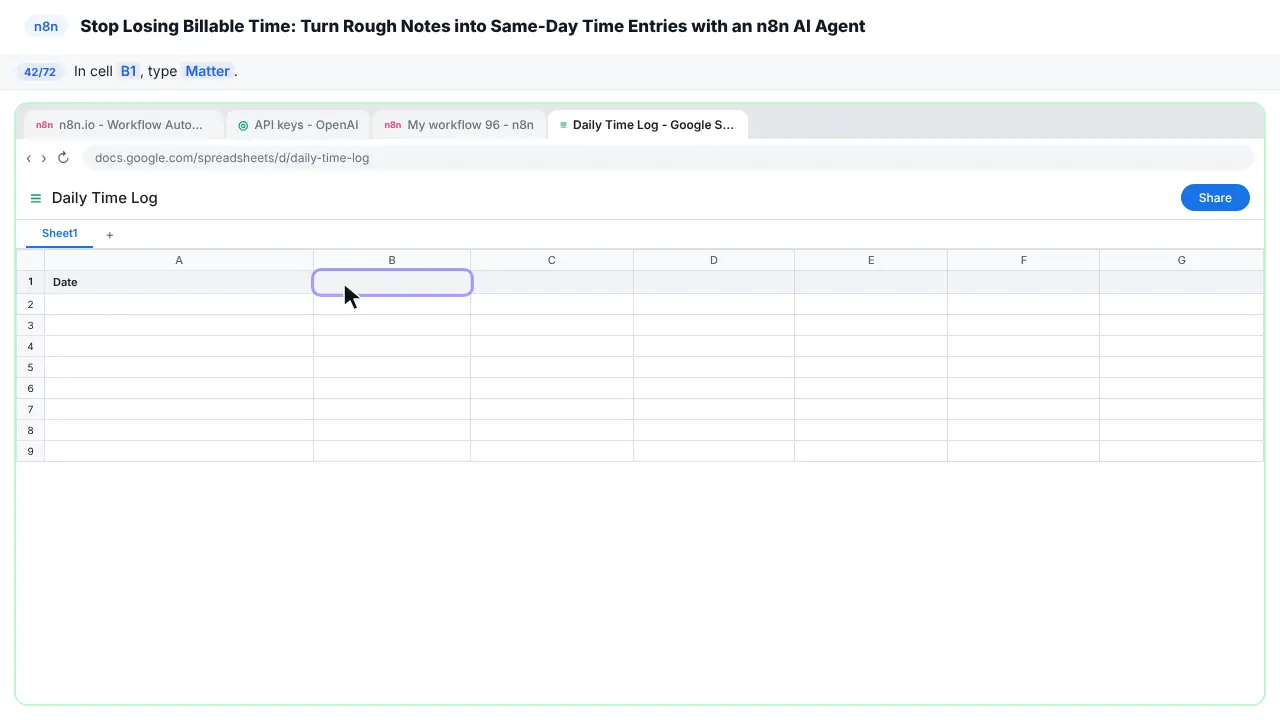Click the blue Share button

[x=1215, y=198]
